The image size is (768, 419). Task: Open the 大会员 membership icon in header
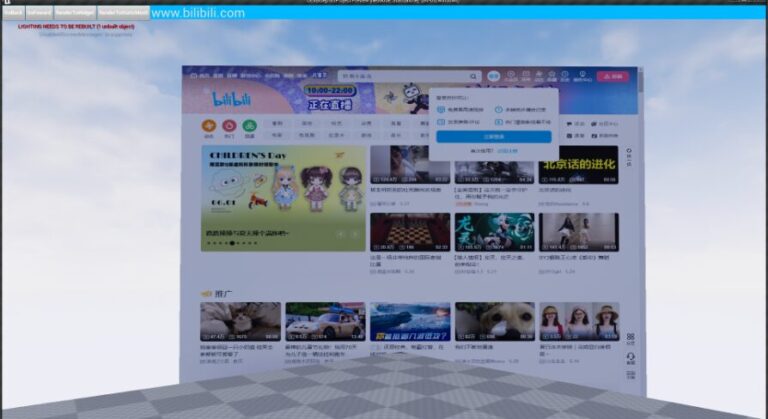pos(511,76)
